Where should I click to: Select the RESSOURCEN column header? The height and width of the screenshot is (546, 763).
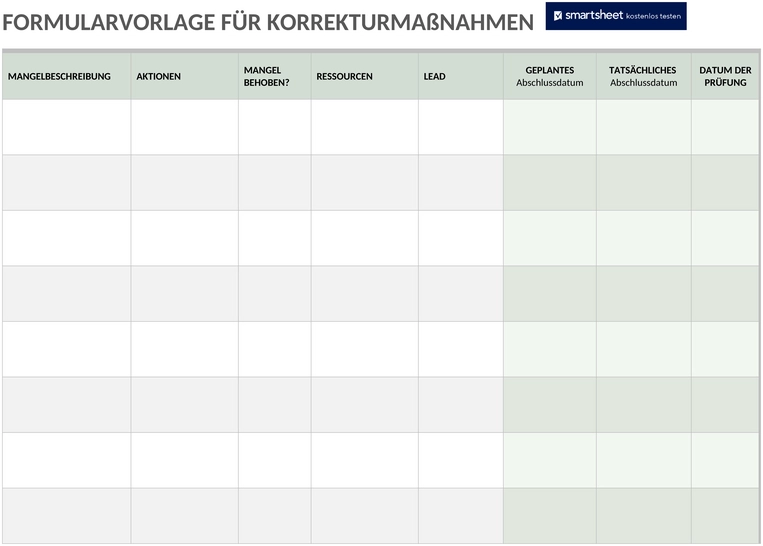[365, 76]
